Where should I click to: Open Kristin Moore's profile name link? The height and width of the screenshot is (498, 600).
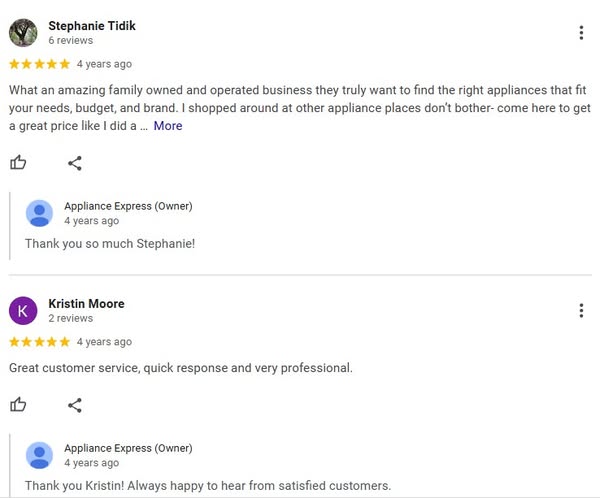pos(86,303)
